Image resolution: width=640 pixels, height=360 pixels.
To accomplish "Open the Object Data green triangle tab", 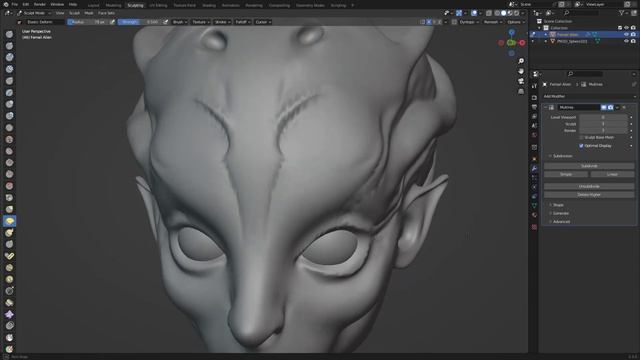I will (534, 206).
